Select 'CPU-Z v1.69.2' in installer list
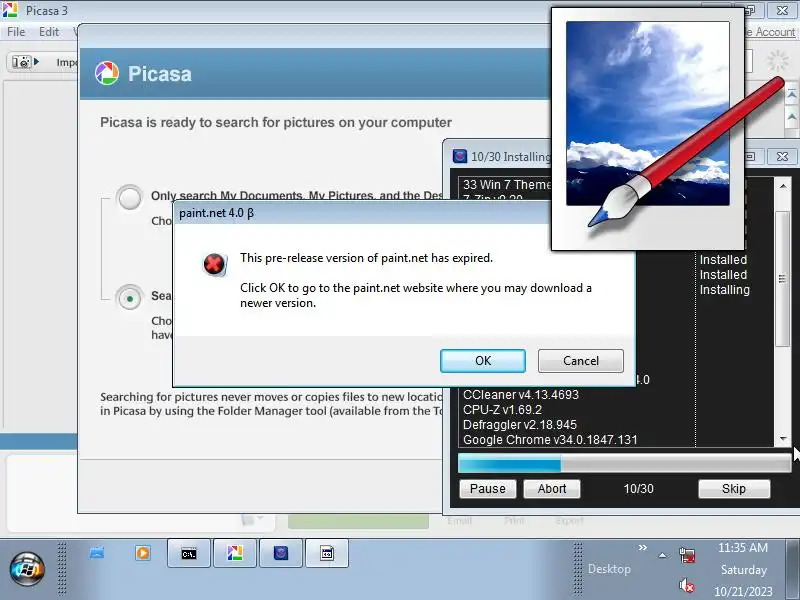Viewport: 800px width, 600px height. tap(503, 410)
